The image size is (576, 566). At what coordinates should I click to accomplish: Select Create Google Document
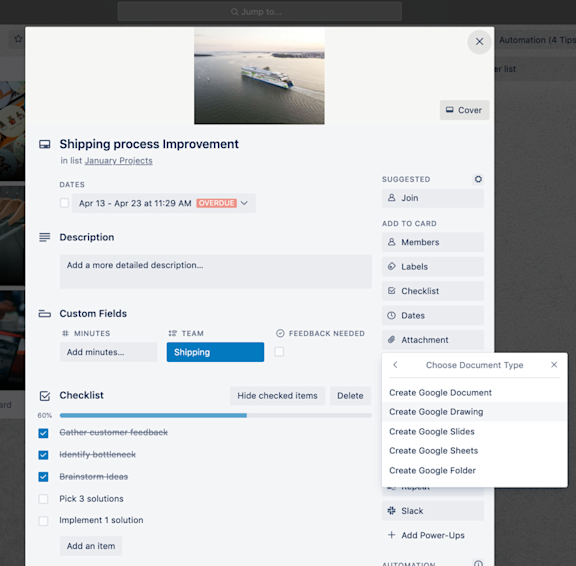(475, 393)
